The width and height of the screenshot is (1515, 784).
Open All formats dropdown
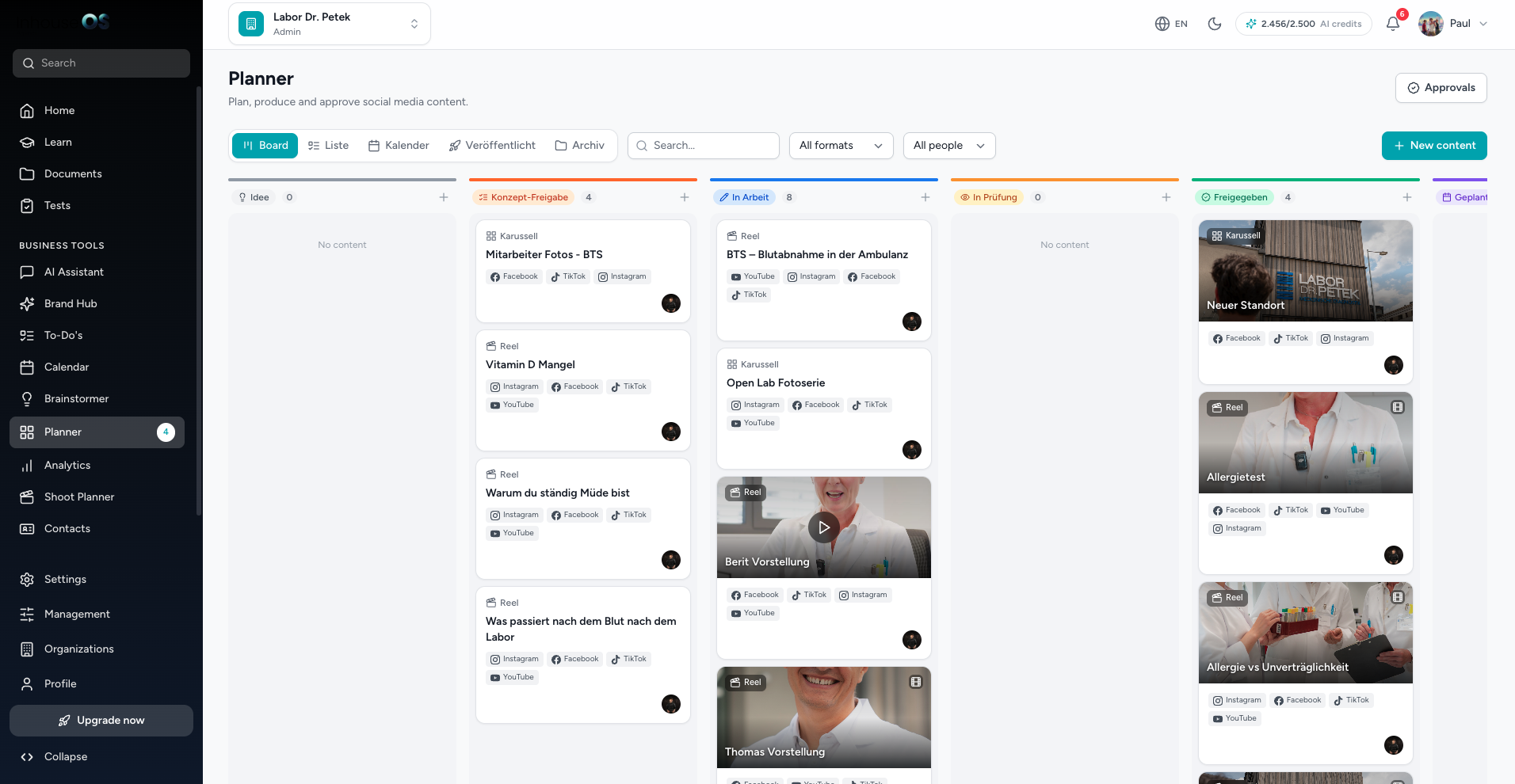pyautogui.click(x=841, y=146)
